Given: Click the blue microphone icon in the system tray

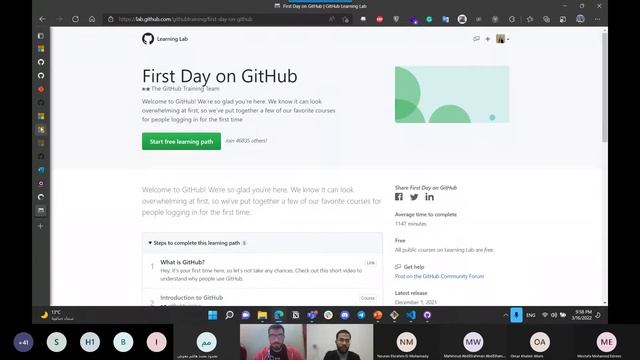Looking at the screenshot, I should pos(516,315).
